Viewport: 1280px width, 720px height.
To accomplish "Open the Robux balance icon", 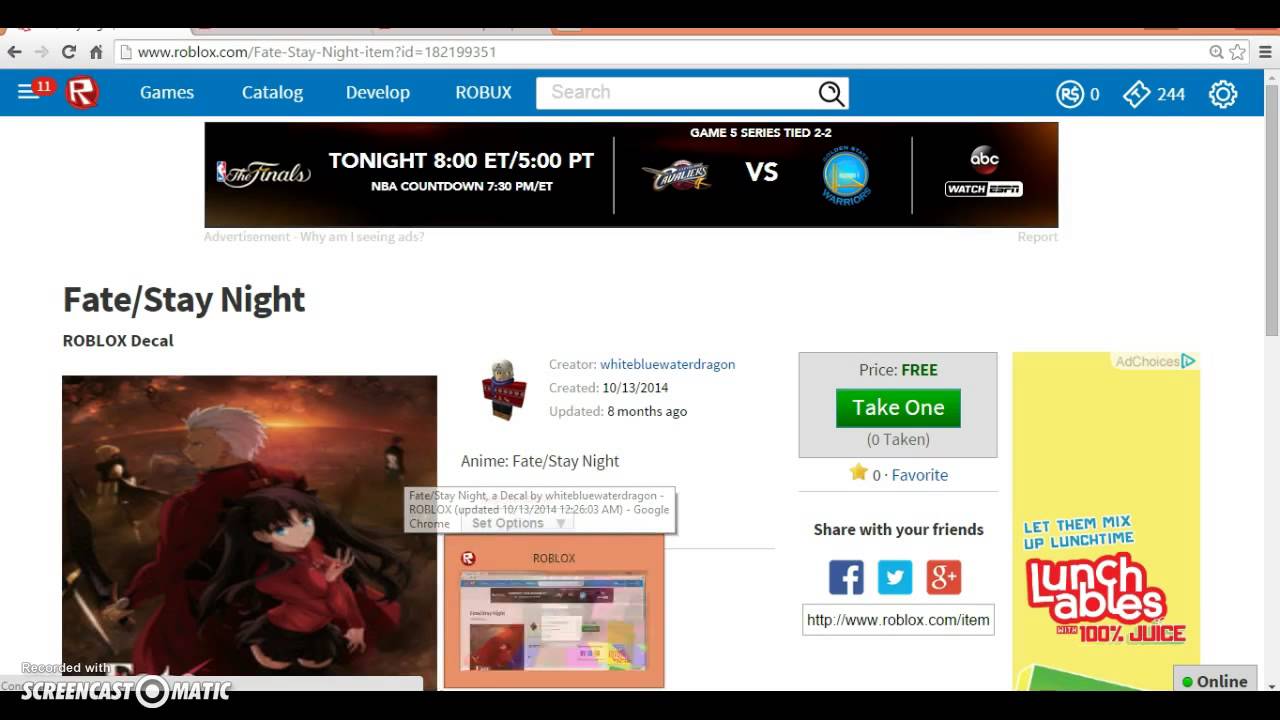I will [x=1069, y=94].
